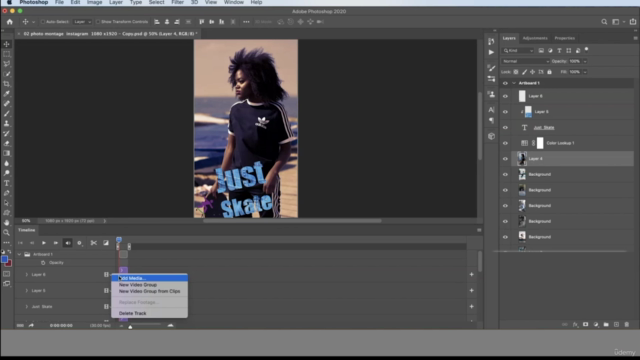Enable Show Transform Controls checkbox
Screen dimensions: 640x360
tap(98, 22)
